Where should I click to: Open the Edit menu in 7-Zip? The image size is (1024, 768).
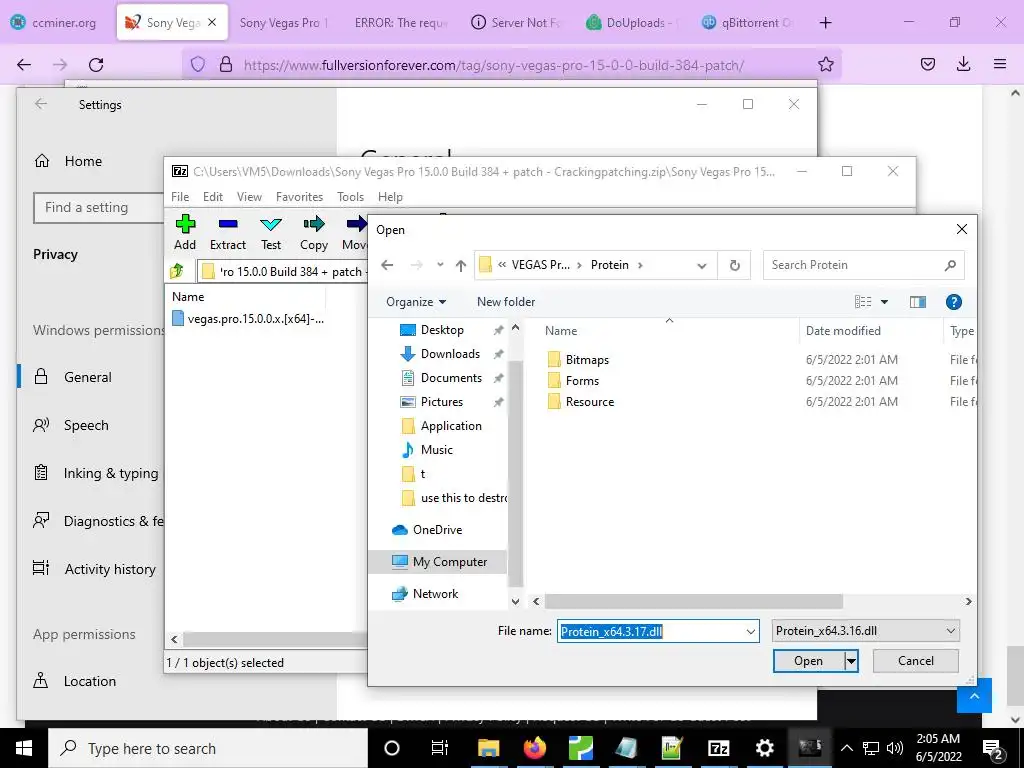[213, 197]
